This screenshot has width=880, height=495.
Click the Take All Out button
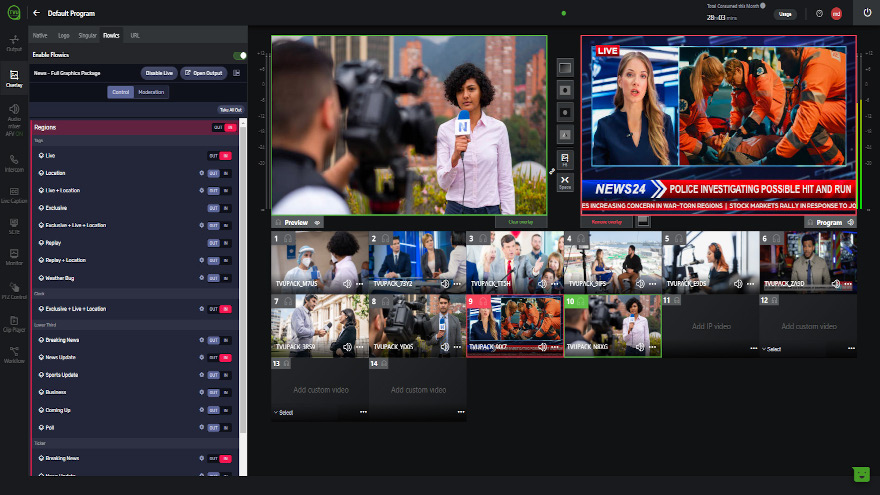pyautogui.click(x=230, y=109)
